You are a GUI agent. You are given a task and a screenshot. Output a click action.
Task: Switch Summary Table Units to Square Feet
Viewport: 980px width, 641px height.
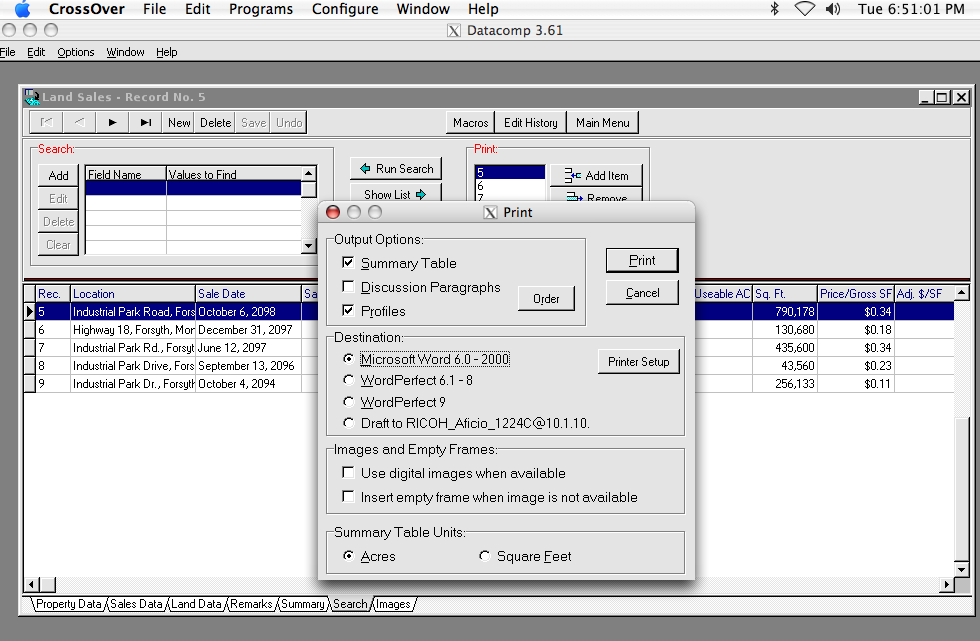[x=484, y=555]
